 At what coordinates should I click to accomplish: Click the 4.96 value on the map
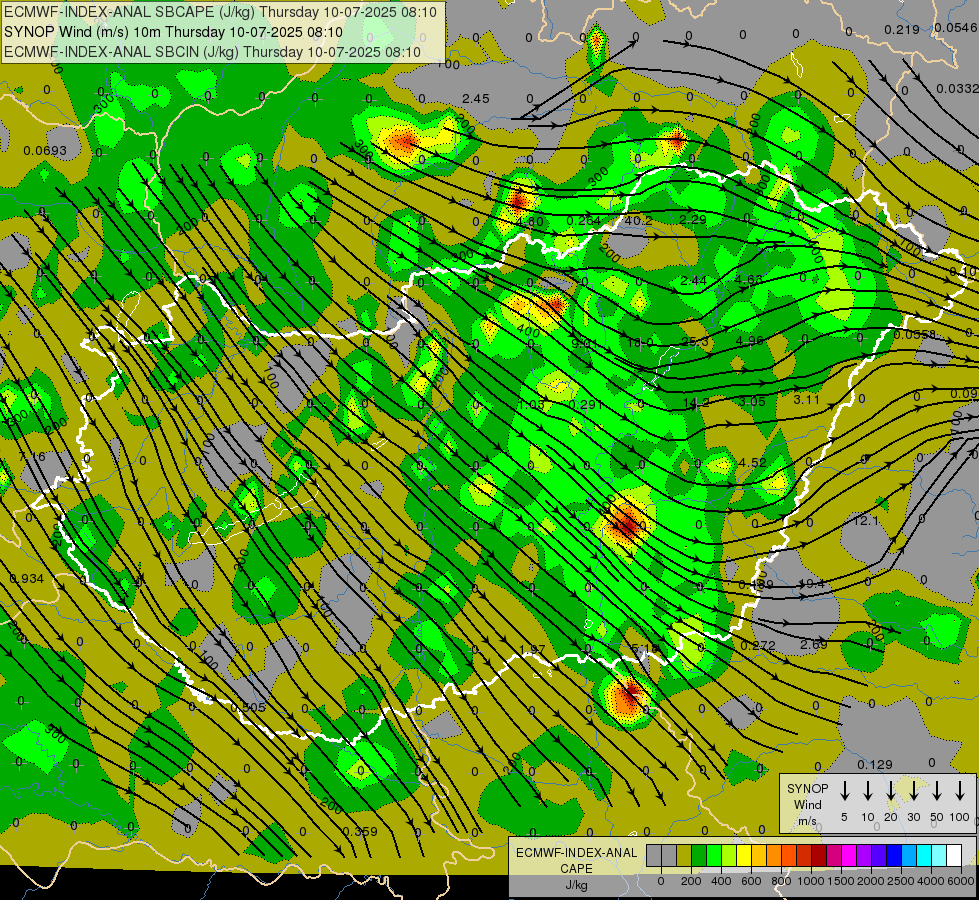(x=749, y=340)
